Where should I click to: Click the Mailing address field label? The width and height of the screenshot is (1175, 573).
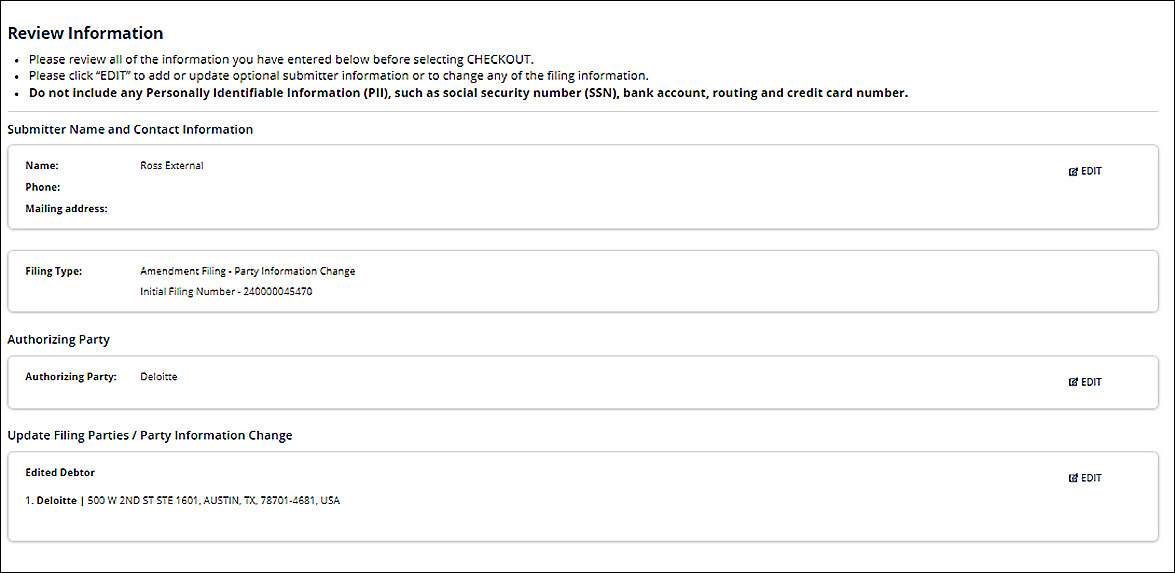click(x=66, y=209)
